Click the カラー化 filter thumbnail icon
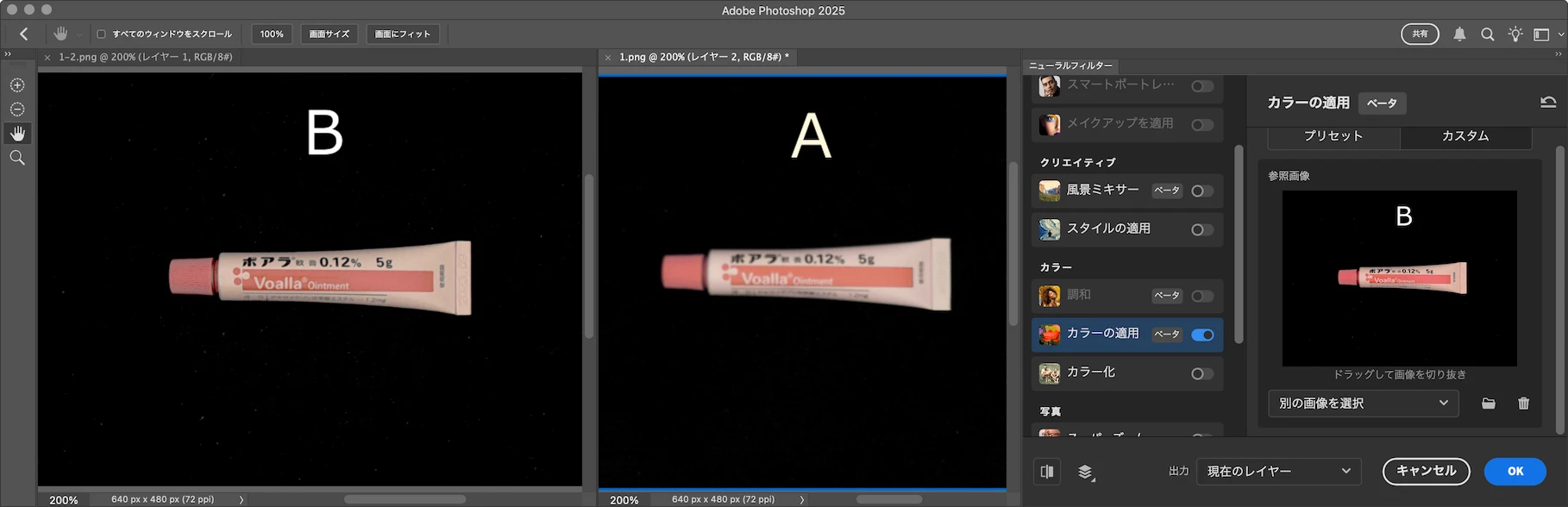 pos(1050,373)
